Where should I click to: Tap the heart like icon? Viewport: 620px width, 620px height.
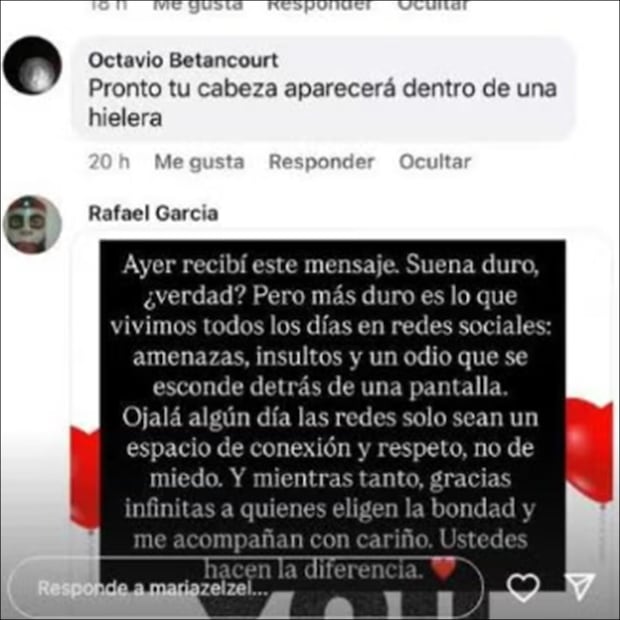pyautogui.click(x=523, y=587)
